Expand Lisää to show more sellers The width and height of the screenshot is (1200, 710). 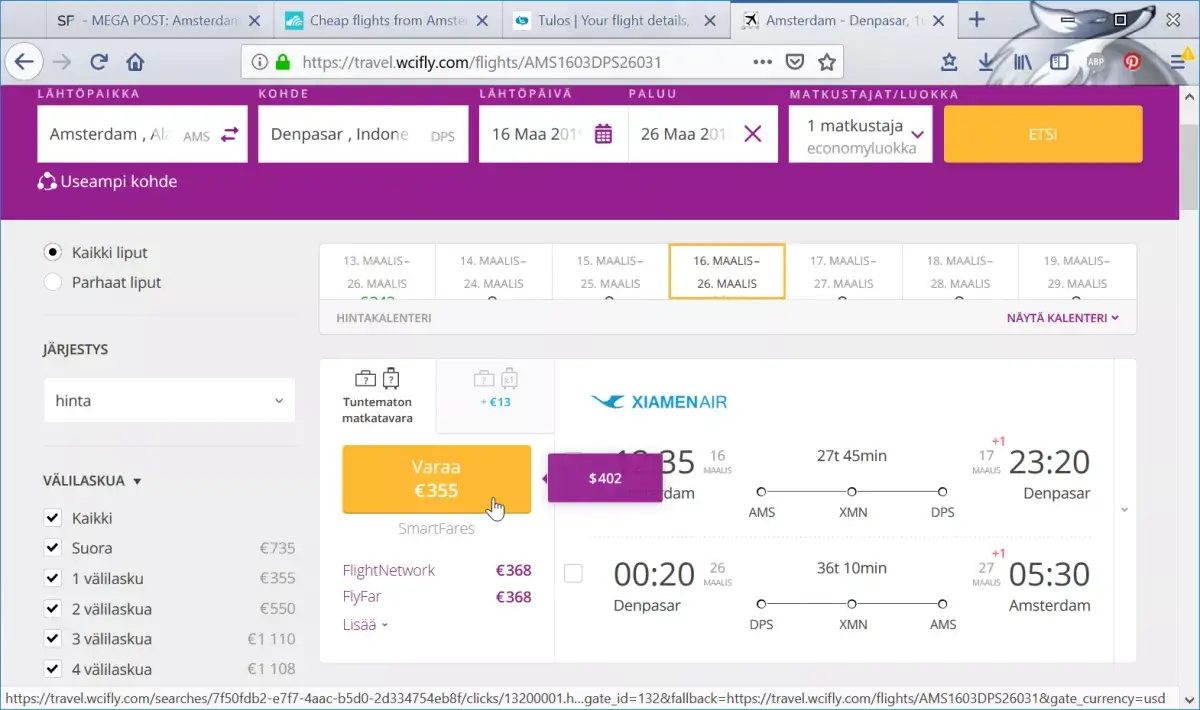(x=365, y=624)
